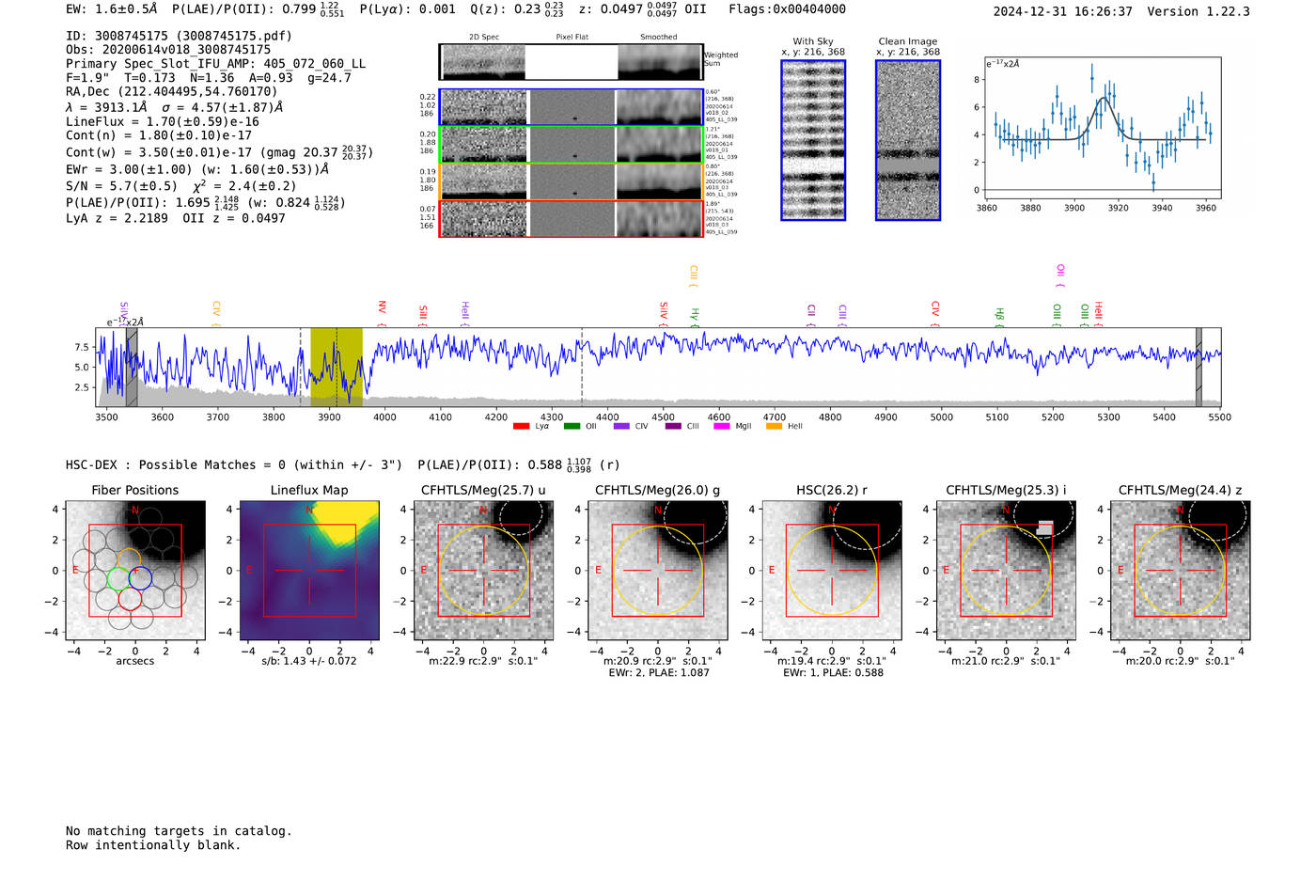Click the dark purple CIII legend swatch

(673, 427)
